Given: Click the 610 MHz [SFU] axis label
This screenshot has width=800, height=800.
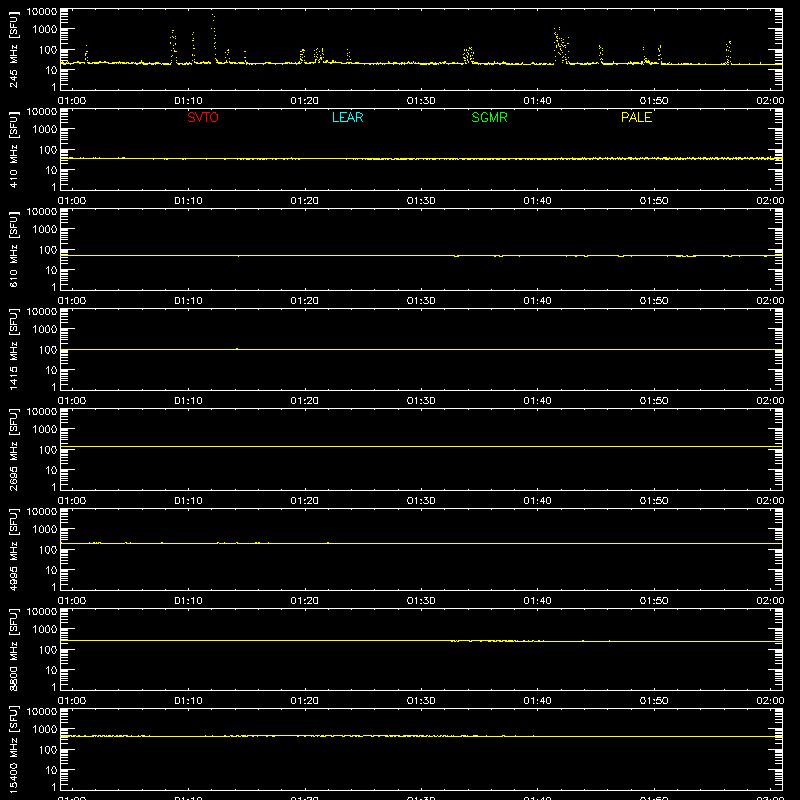Looking at the screenshot, I should (x=13, y=249).
